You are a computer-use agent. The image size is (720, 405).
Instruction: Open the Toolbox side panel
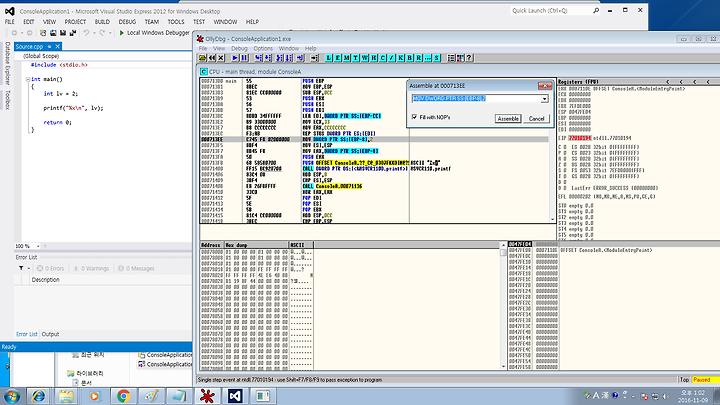[7, 100]
